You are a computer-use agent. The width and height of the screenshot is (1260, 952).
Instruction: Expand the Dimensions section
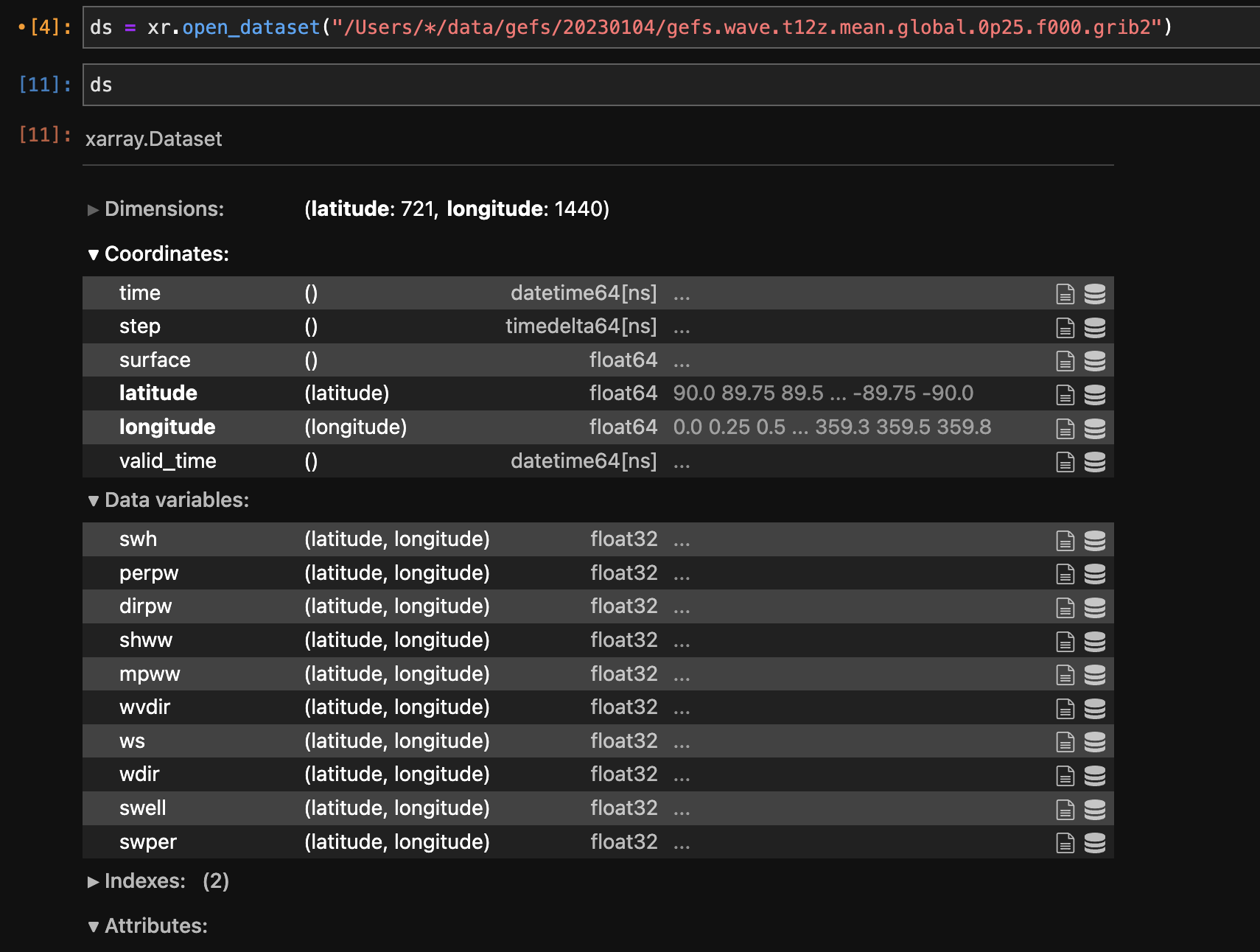[94, 209]
